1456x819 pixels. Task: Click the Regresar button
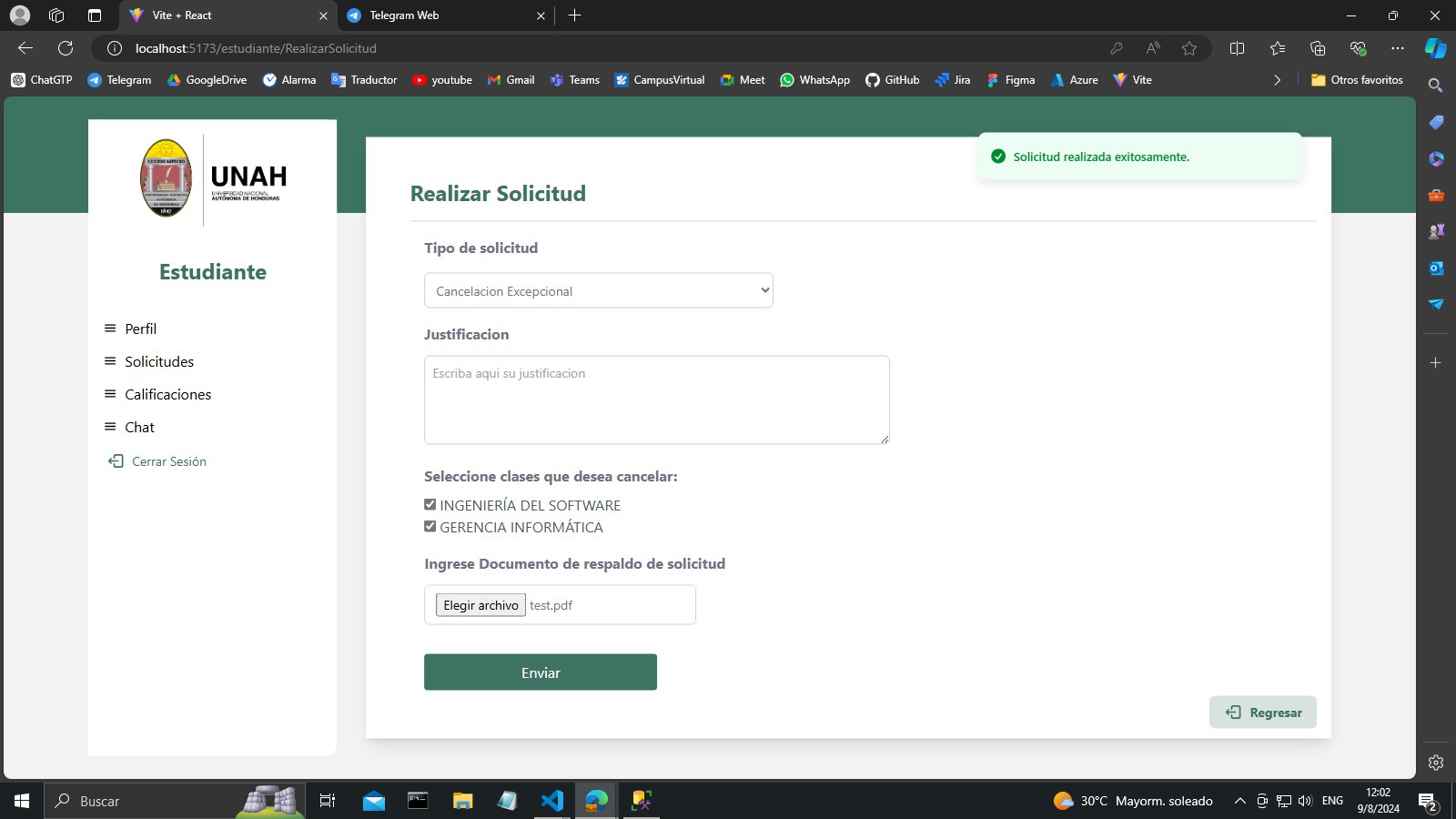1262,713
